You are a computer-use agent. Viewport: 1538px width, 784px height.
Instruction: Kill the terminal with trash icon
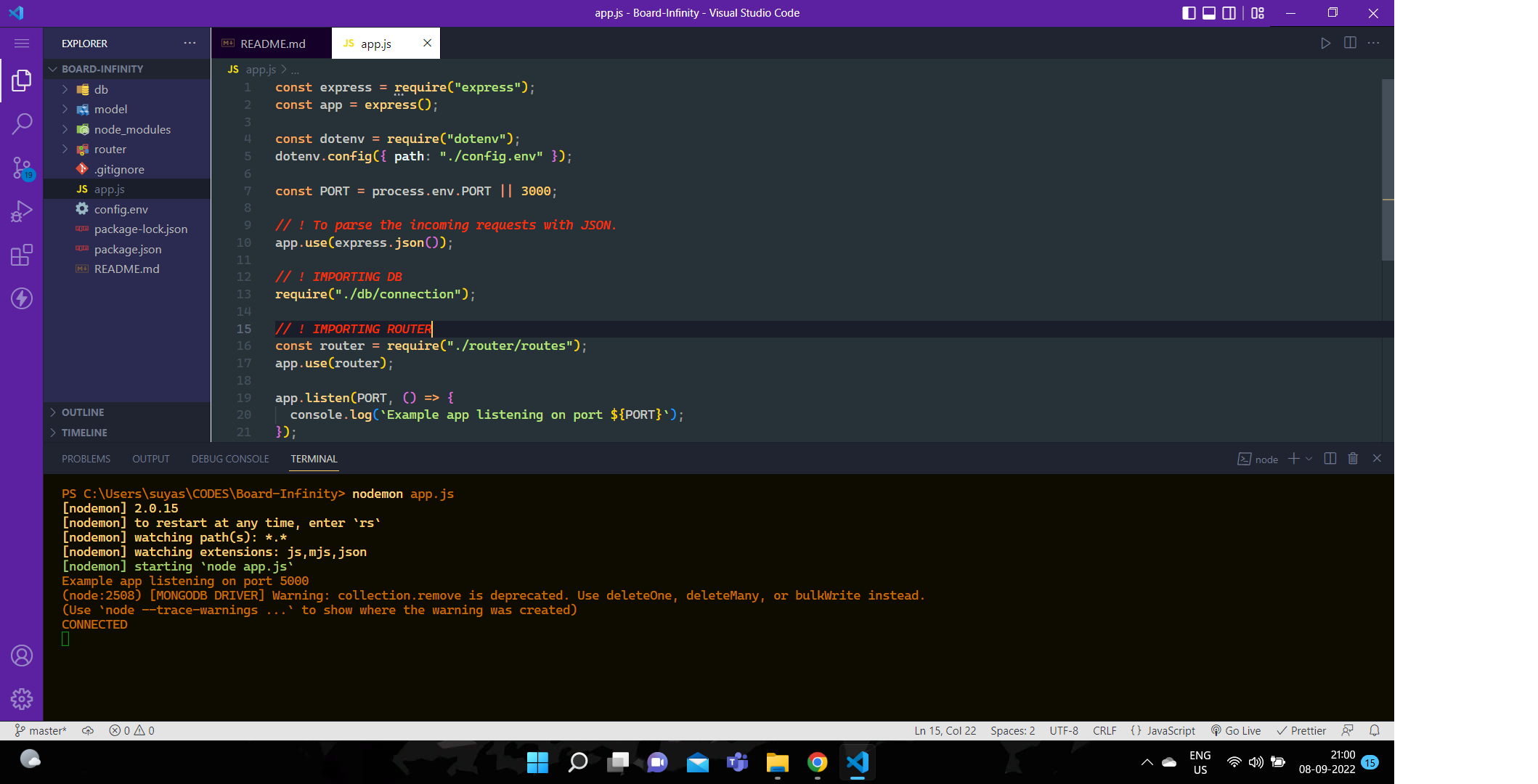[x=1353, y=458]
